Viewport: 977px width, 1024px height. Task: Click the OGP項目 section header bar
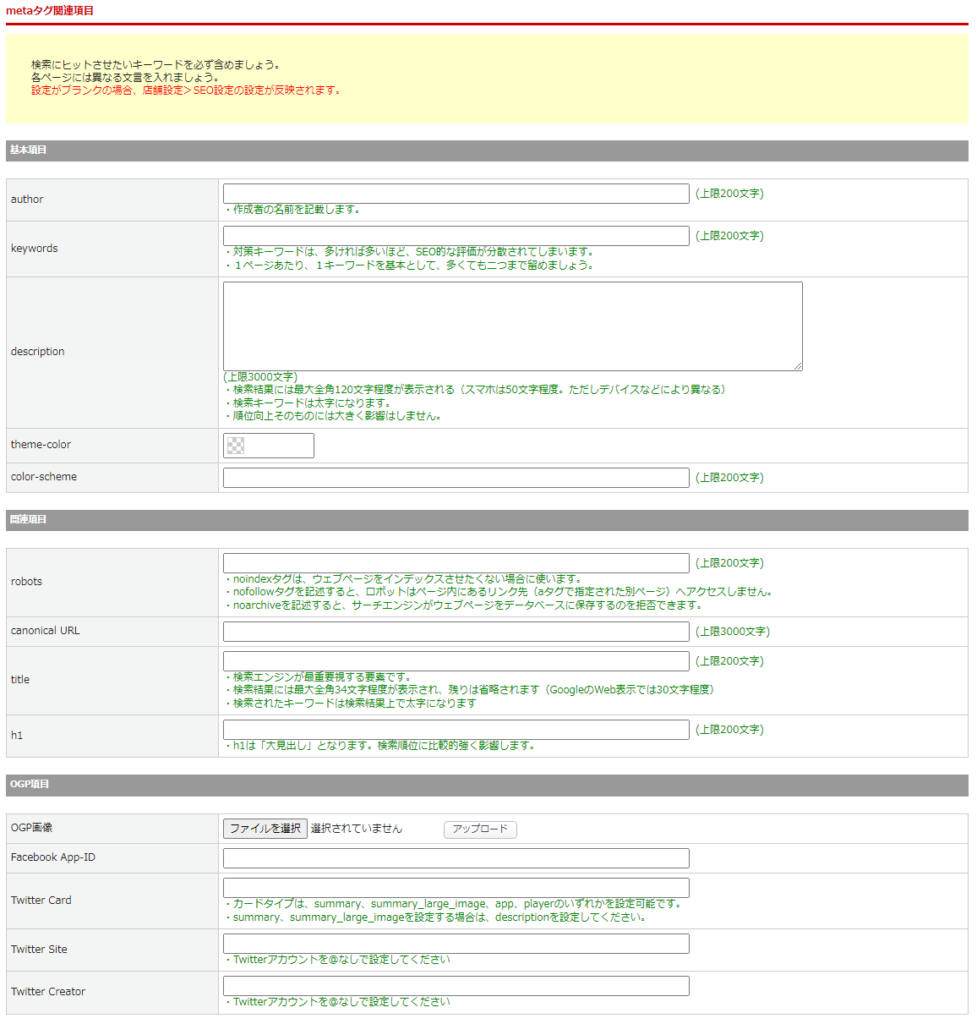click(x=487, y=785)
